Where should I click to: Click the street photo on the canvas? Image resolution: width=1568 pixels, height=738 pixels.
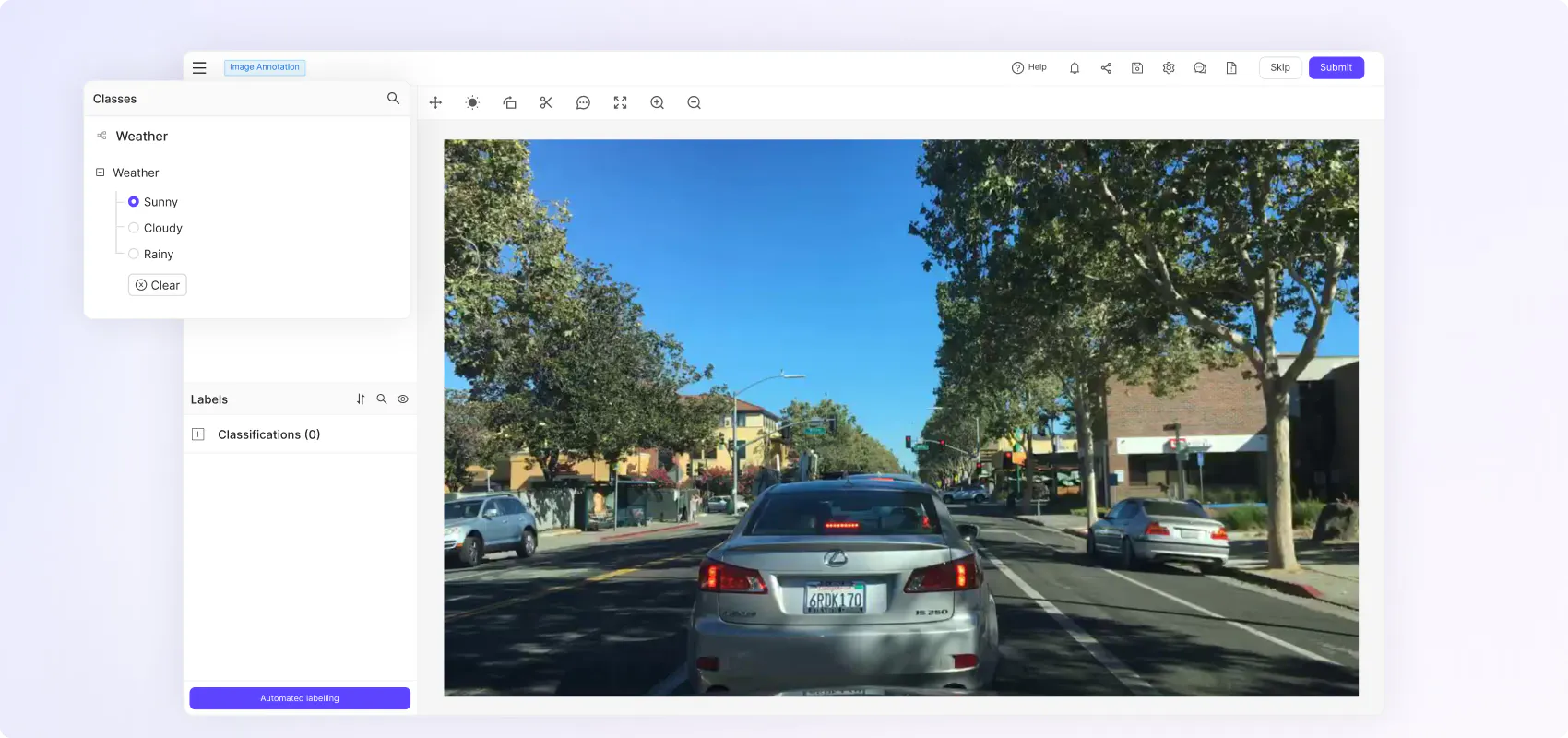901,418
